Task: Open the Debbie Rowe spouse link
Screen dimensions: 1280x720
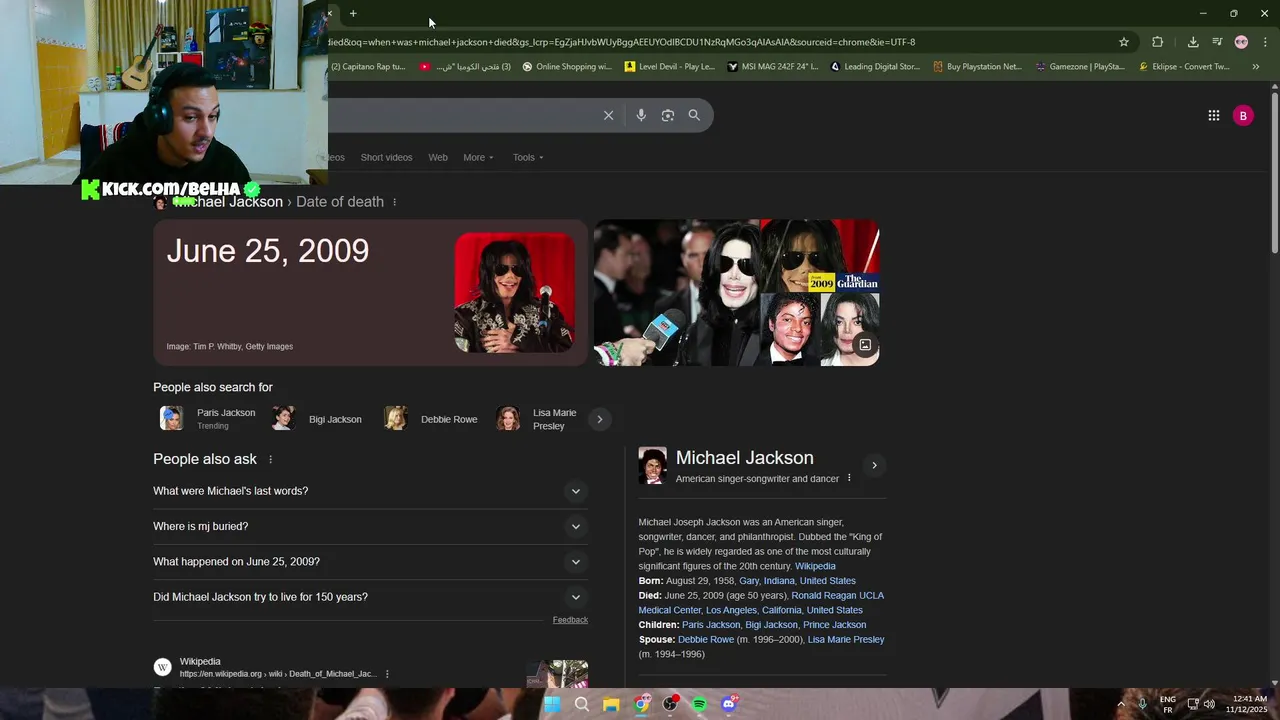Action: (x=706, y=640)
